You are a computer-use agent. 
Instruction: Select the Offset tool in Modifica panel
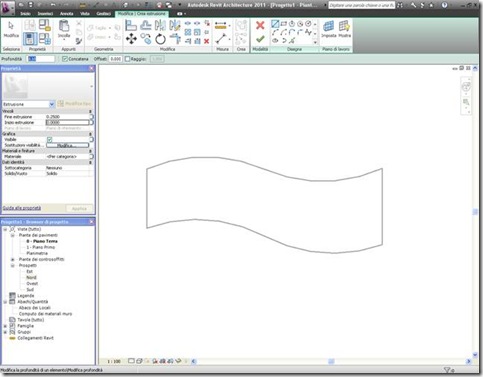146,25
